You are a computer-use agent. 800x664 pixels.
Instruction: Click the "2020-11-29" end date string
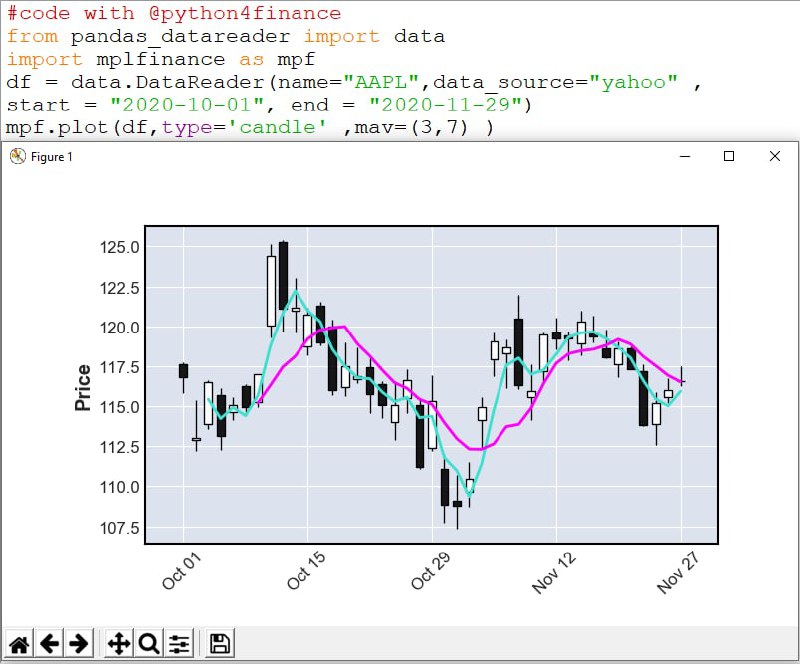pos(446,105)
